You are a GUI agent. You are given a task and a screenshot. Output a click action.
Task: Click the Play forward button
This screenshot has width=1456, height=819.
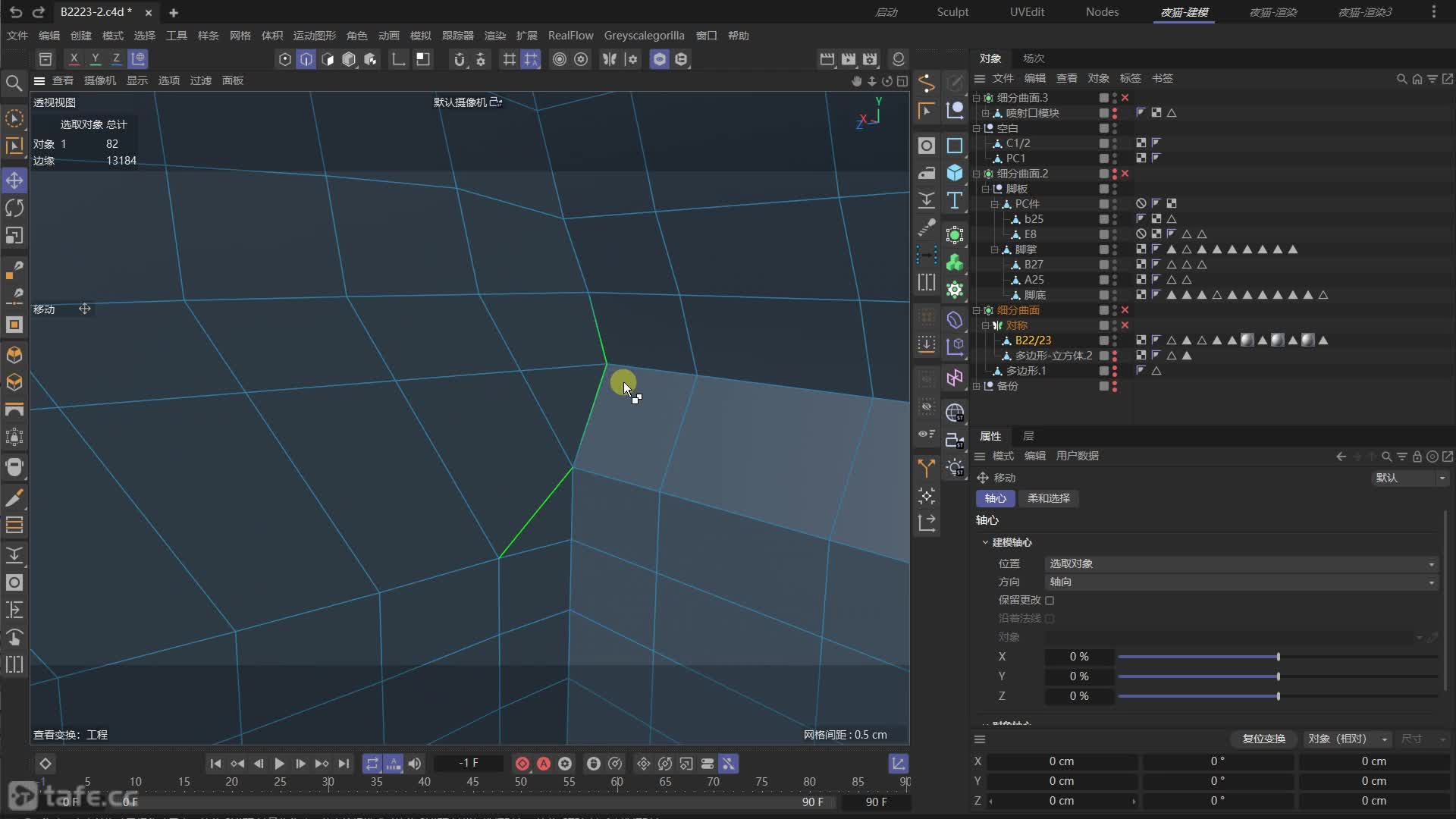[279, 764]
